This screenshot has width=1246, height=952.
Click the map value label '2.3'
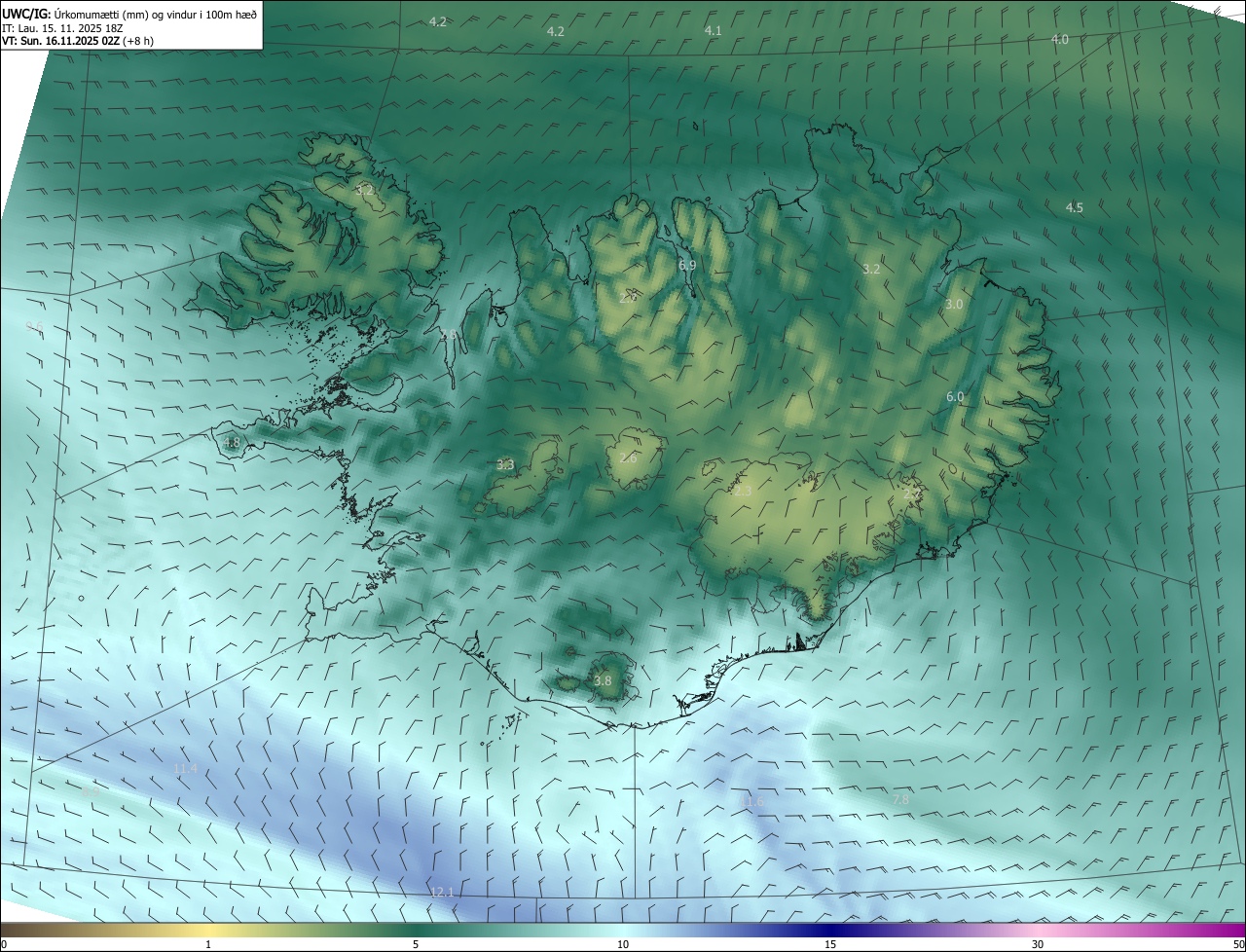point(743,492)
